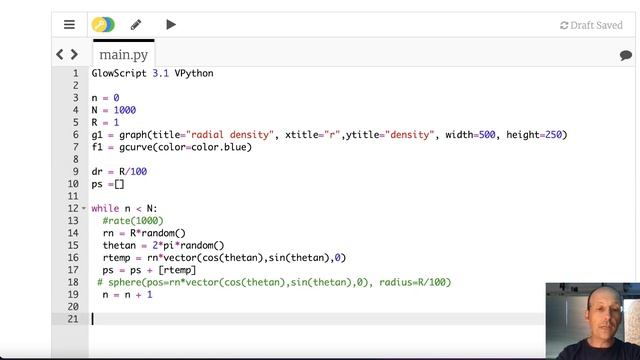Click 'ps = ps + [rtemp]' line
Viewport: 640px width, 360px height.
tap(149, 270)
